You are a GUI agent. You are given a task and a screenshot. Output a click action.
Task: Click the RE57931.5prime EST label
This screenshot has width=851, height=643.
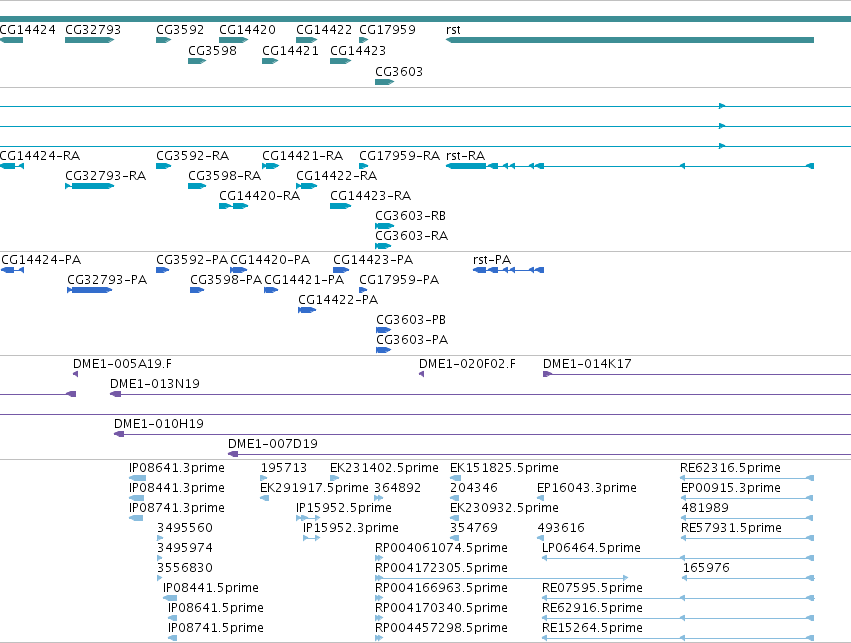(x=732, y=529)
